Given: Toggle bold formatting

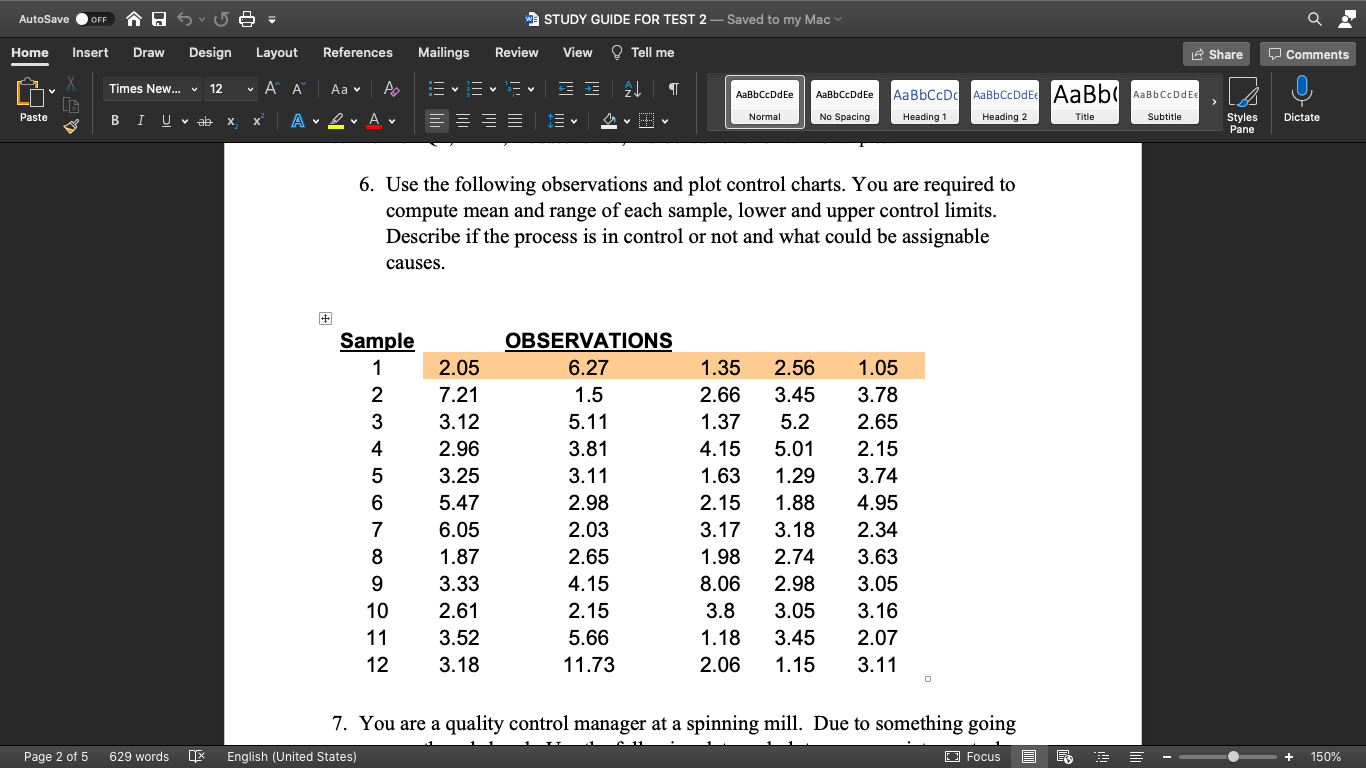Looking at the screenshot, I should click(114, 120).
